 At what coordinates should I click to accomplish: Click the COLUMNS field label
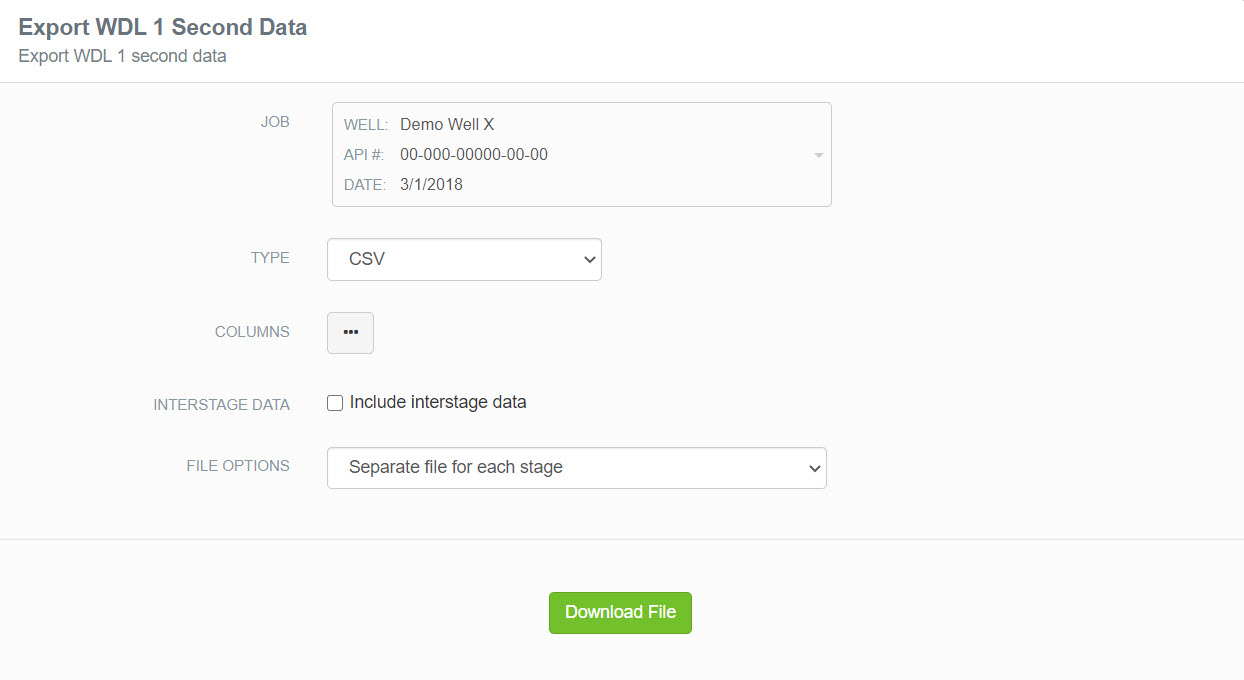[252, 332]
